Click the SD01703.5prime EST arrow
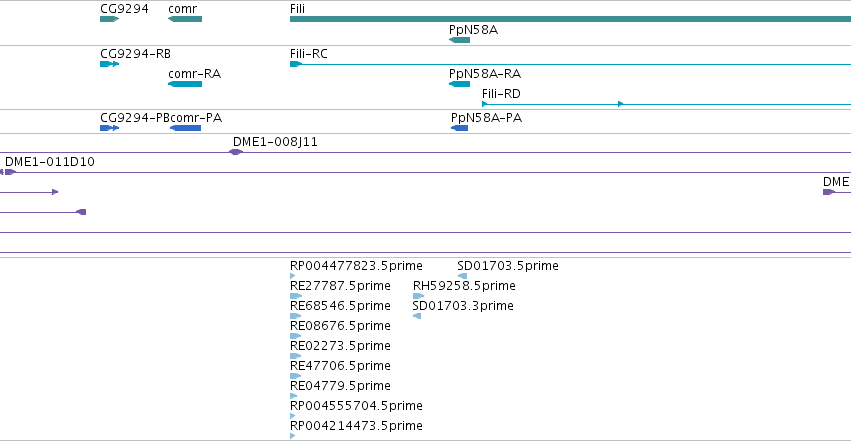The width and height of the screenshot is (851, 441). pyautogui.click(x=462, y=276)
